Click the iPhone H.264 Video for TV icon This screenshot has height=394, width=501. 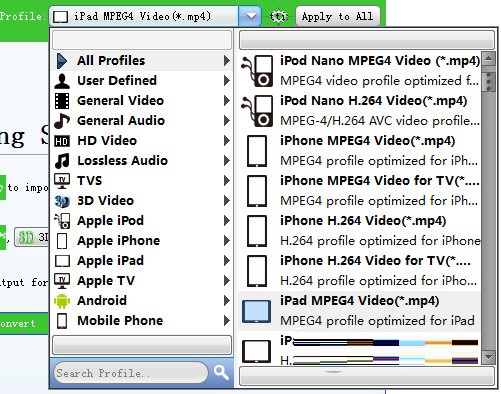tap(257, 271)
